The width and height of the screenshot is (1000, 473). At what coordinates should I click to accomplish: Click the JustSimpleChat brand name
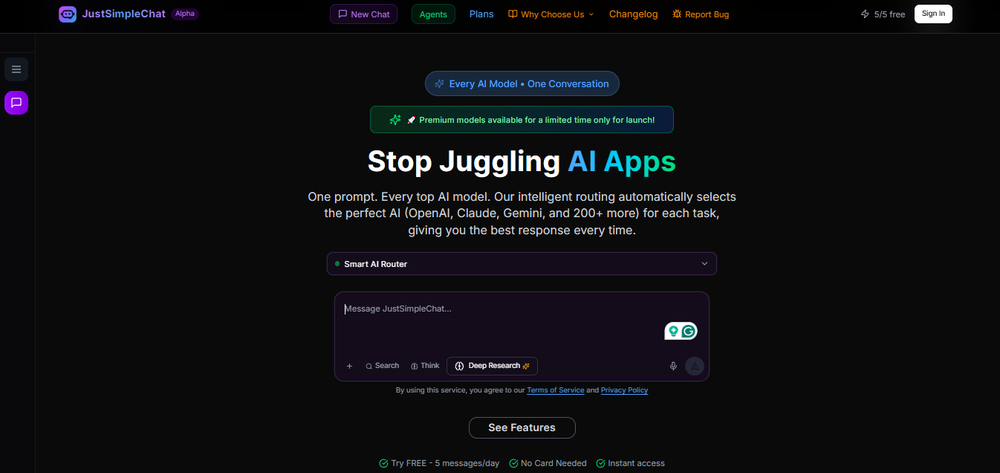point(124,14)
